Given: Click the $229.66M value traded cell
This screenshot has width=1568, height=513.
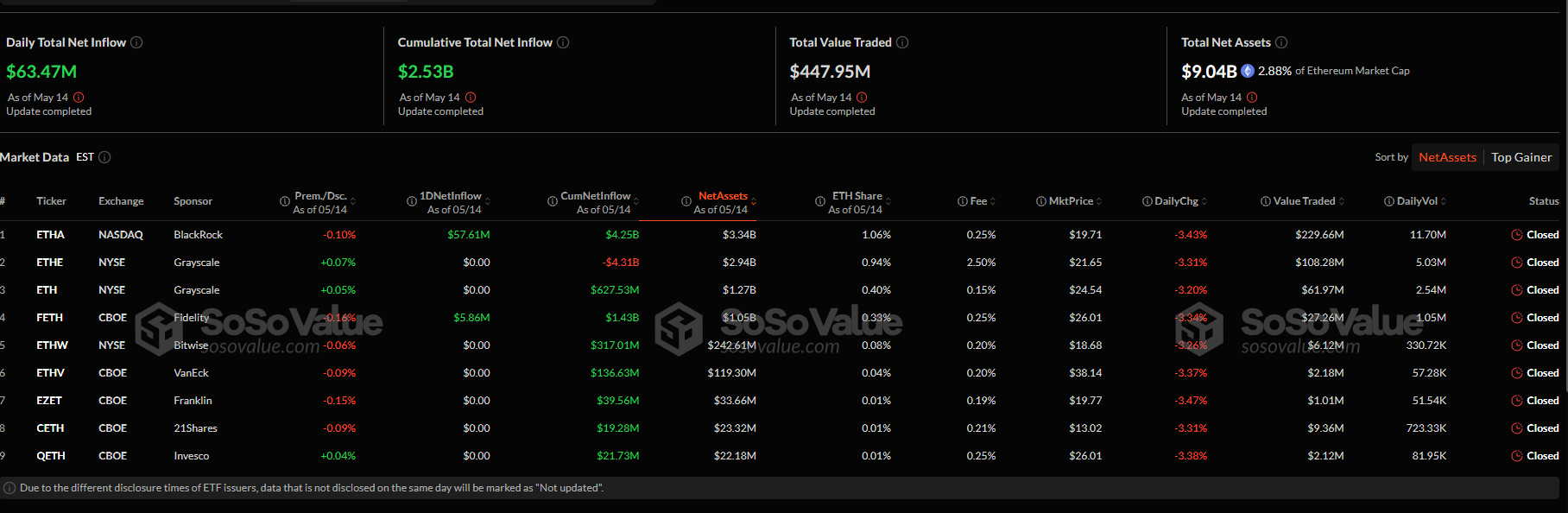Looking at the screenshot, I should click(x=1319, y=235).
